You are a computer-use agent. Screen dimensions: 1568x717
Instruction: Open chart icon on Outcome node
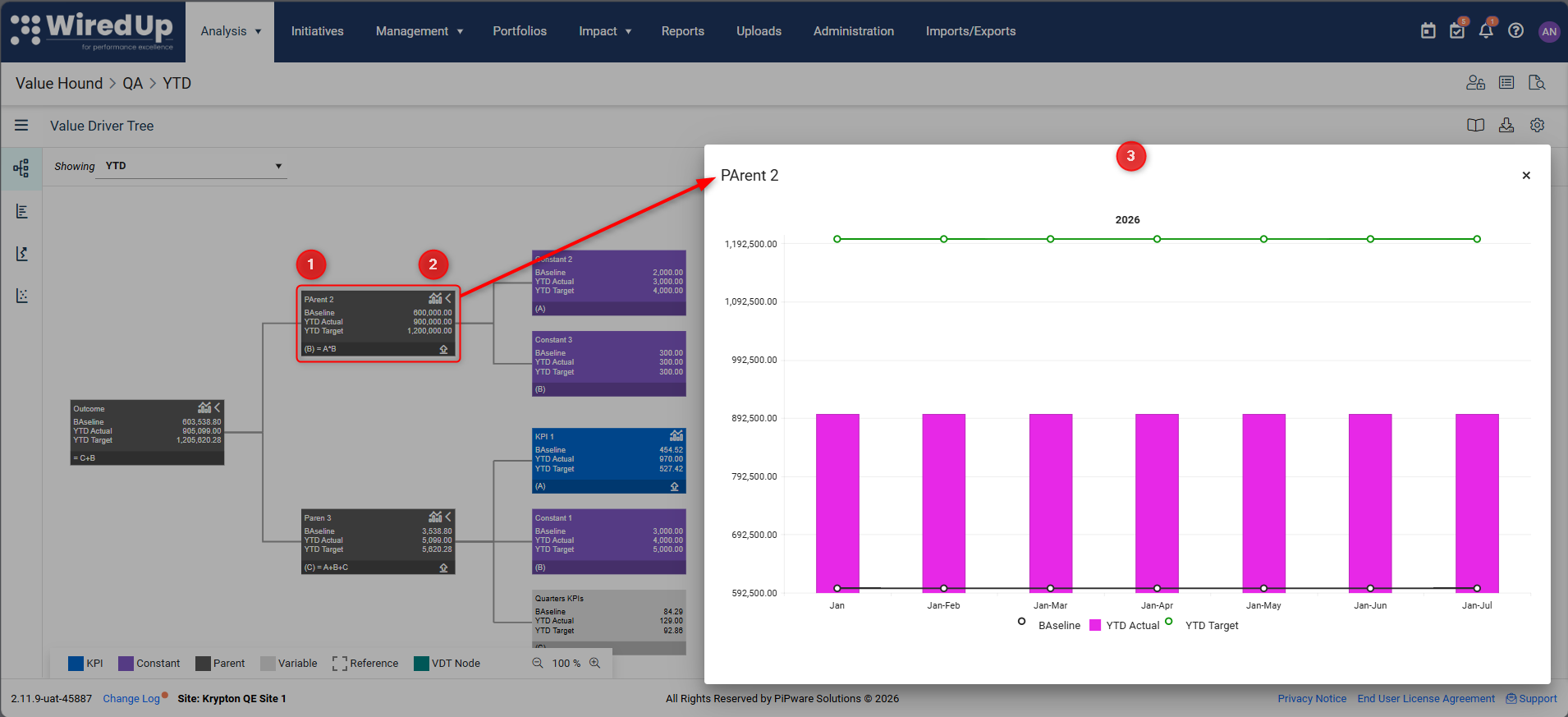pos(204,408)
